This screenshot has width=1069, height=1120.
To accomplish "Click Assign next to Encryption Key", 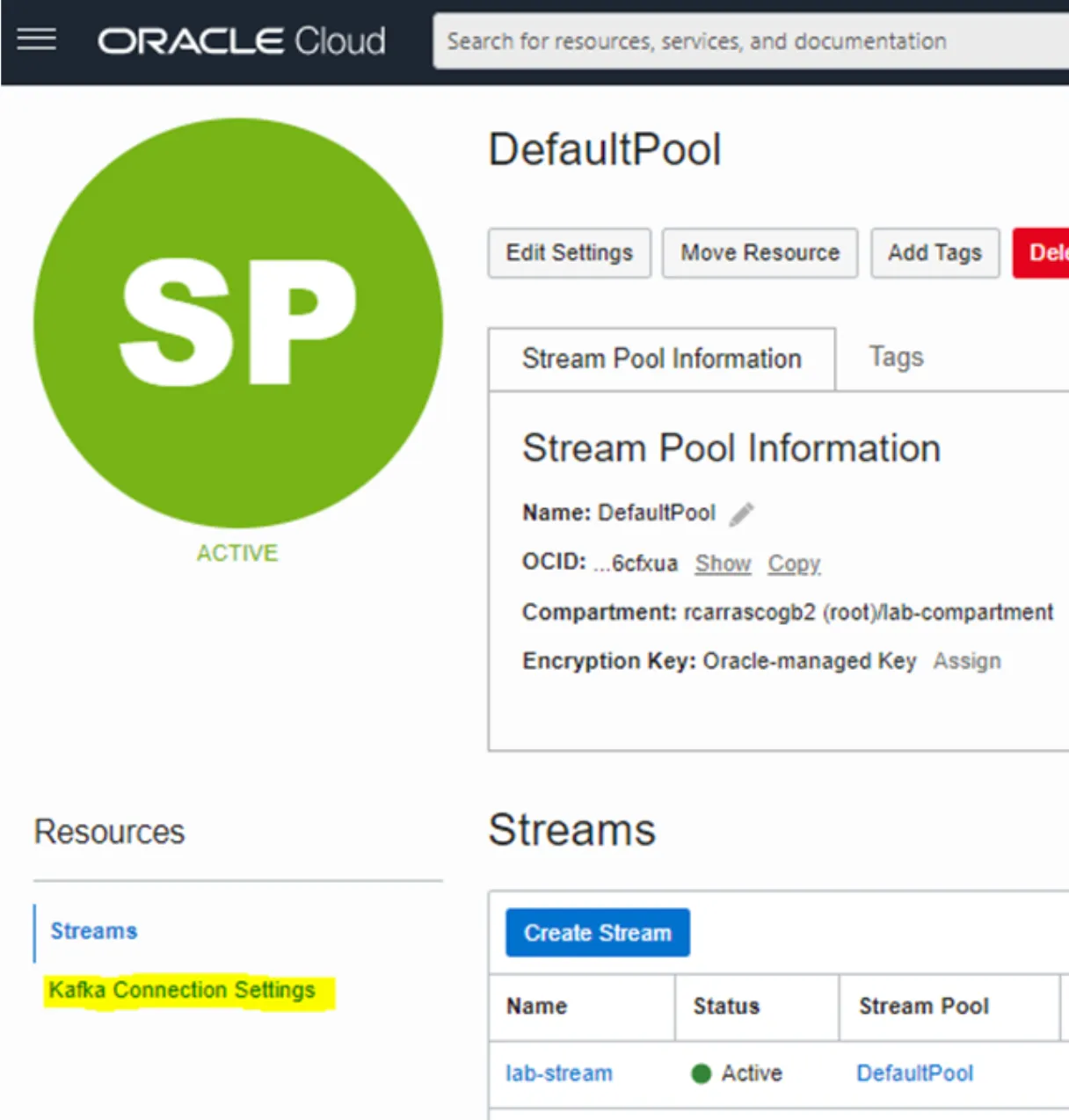I will (967, 661).
